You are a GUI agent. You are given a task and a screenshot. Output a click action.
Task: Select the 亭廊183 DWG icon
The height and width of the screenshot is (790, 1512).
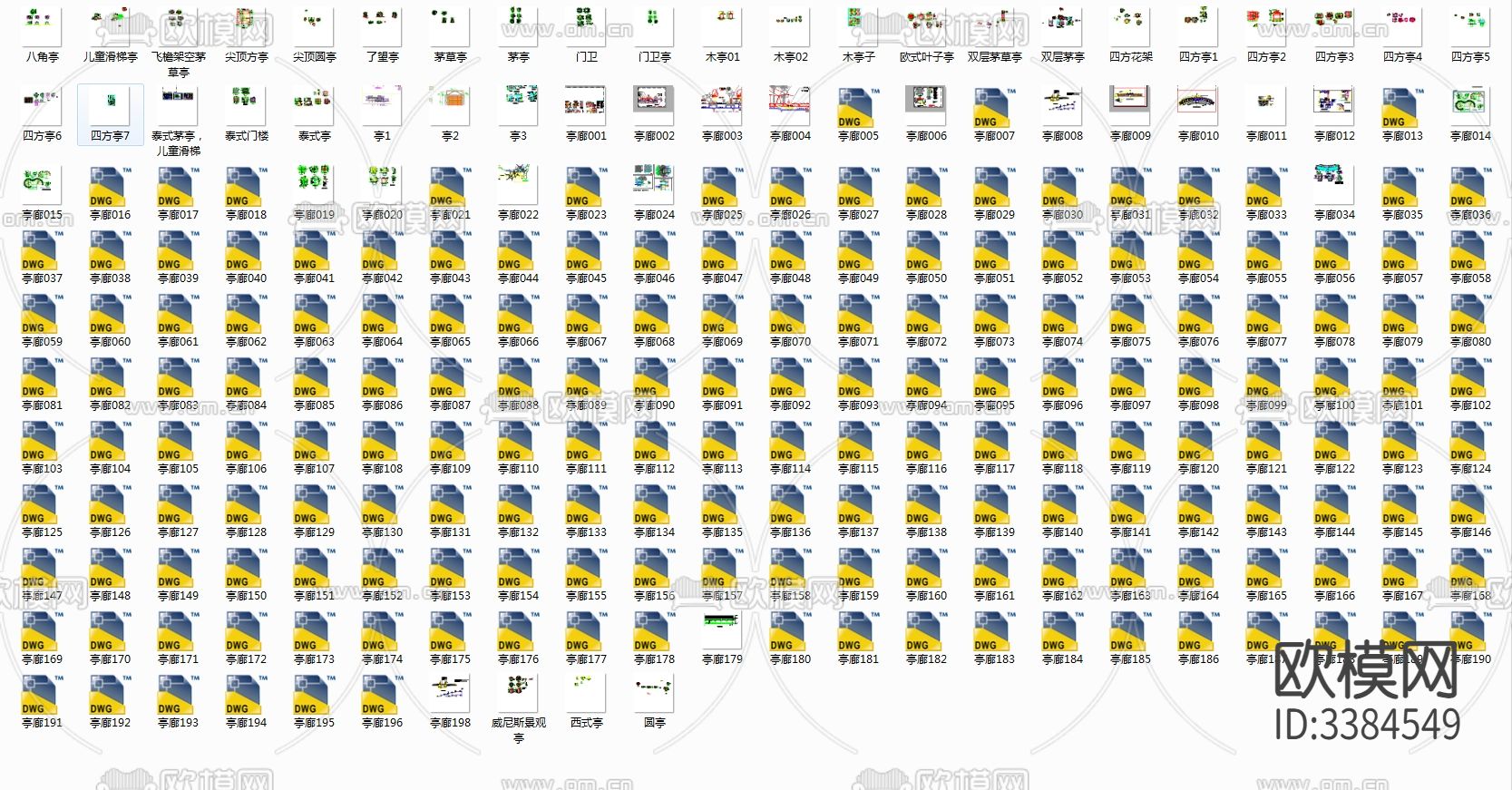coord(994,630)
